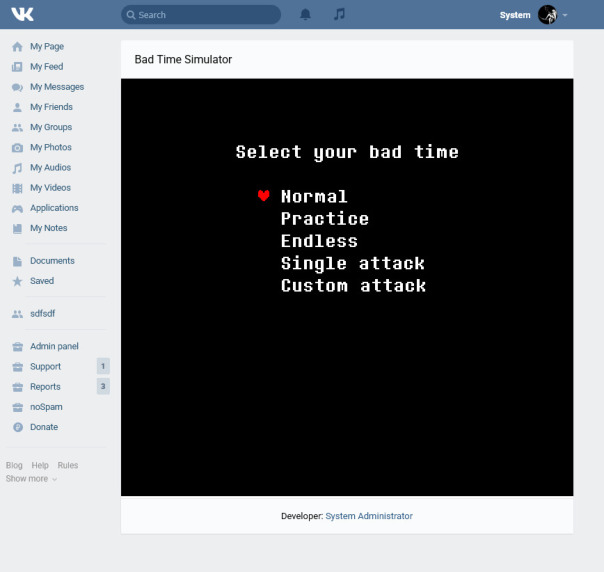Open My Page from the sidebar

point(47,47)
